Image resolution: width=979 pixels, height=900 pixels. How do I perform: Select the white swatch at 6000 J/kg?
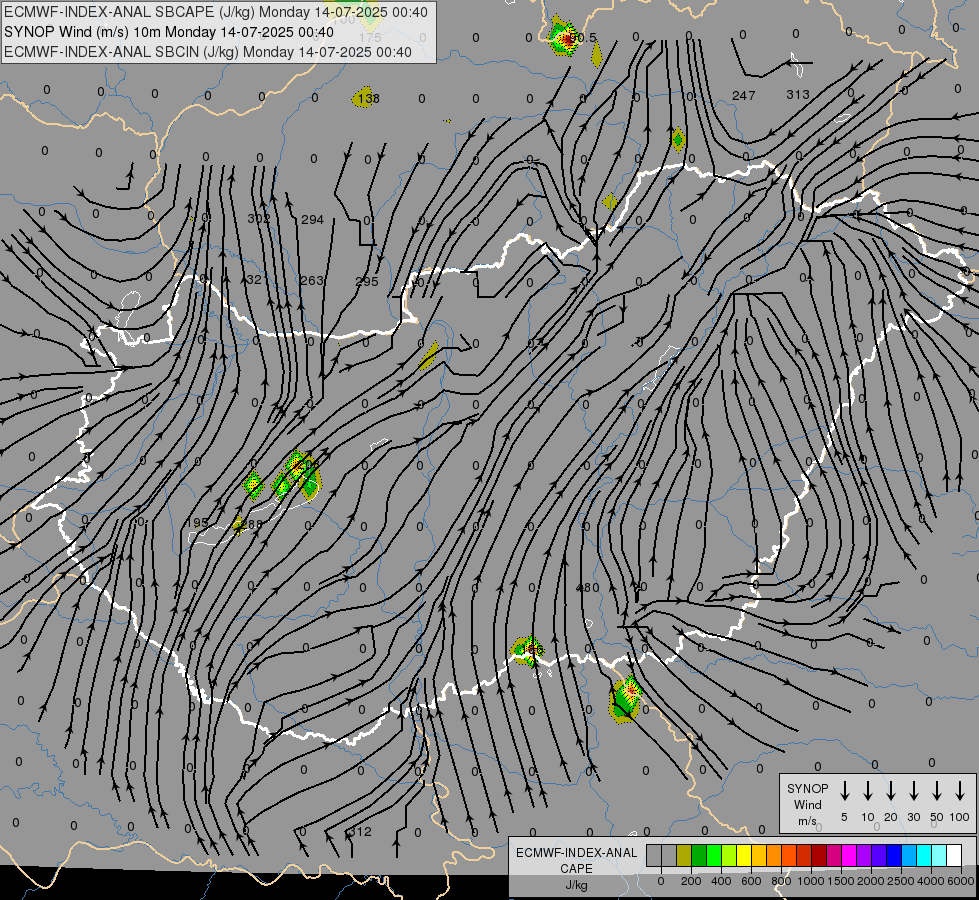point(954,856)
